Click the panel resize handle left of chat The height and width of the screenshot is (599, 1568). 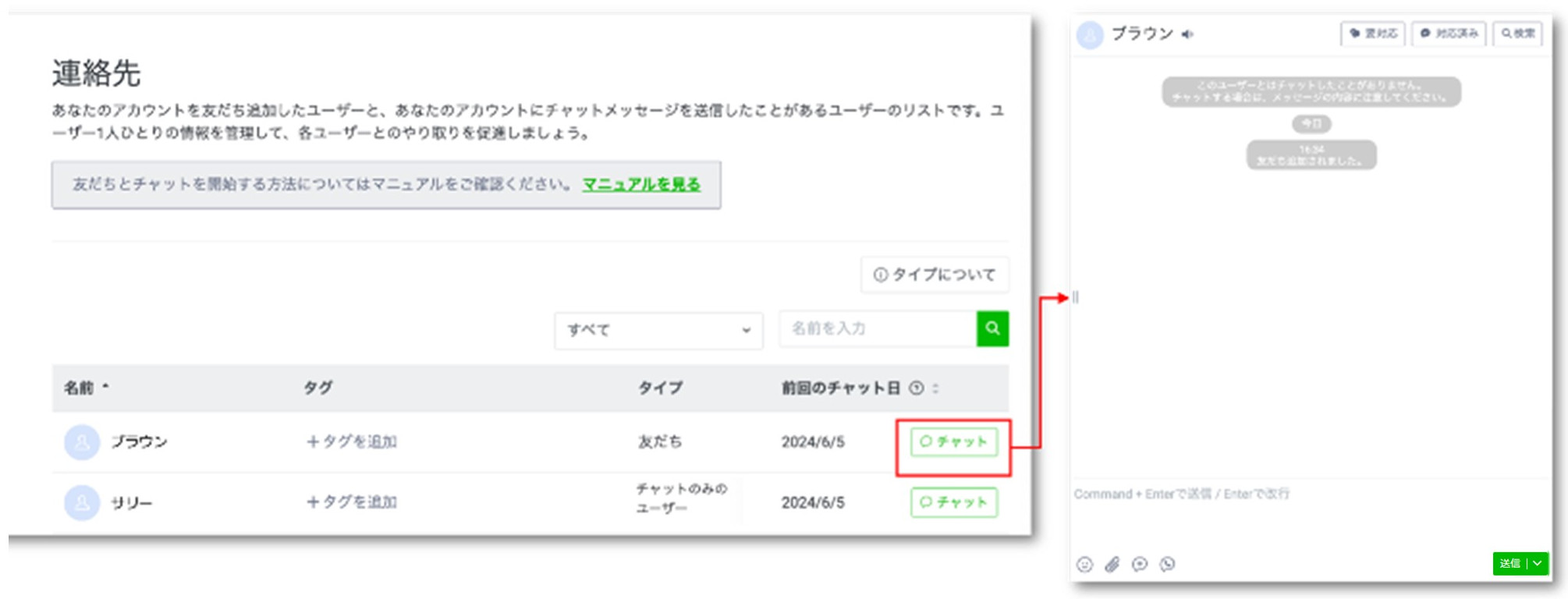click(x=1076, y=297)
